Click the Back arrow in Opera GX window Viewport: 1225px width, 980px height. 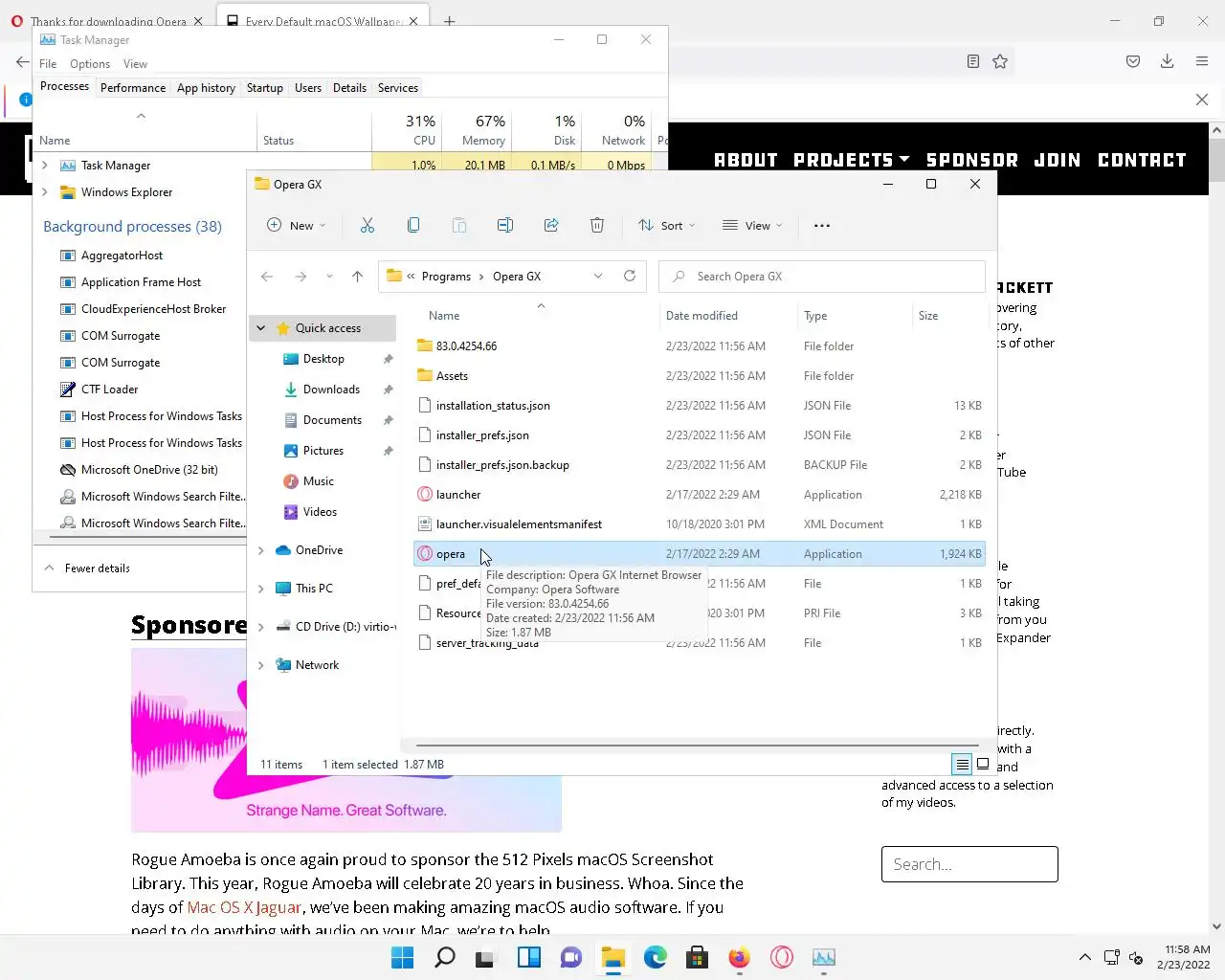(x=267, y=277)
